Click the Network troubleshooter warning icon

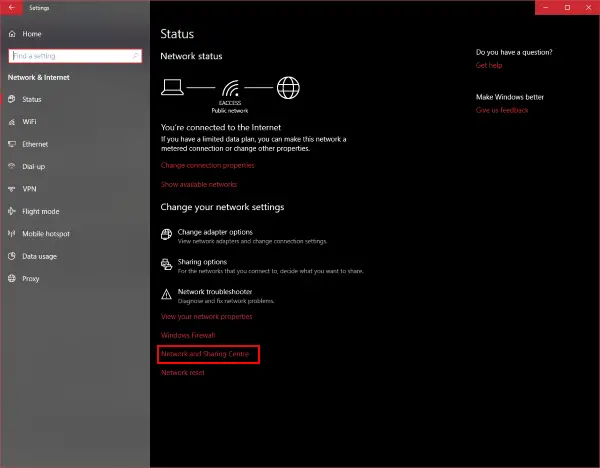click(x=166, y=294)
